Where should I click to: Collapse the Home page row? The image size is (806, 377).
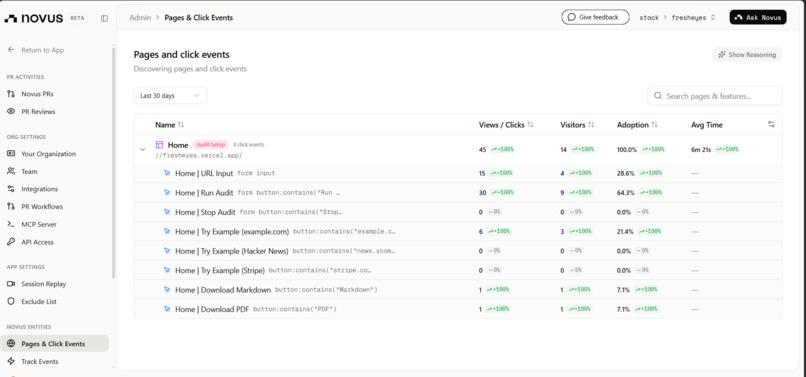click(142, 150)
